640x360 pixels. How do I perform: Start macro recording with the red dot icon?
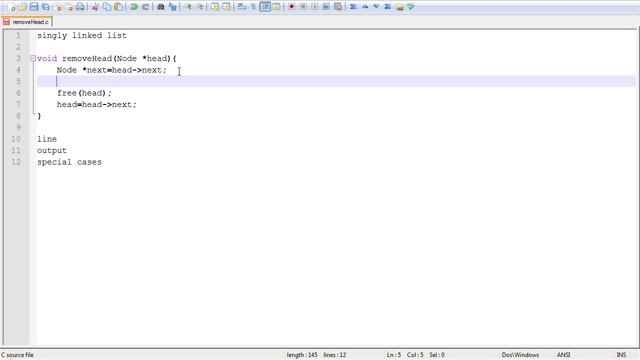point(291,7)
